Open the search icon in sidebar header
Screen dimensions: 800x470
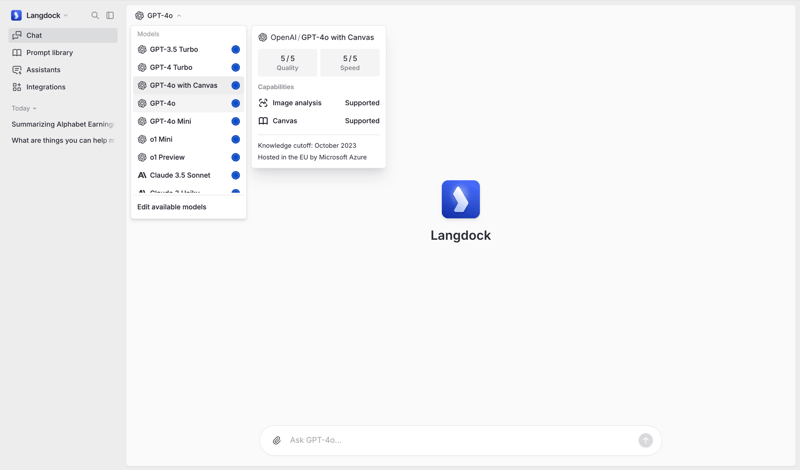point(95,15)
